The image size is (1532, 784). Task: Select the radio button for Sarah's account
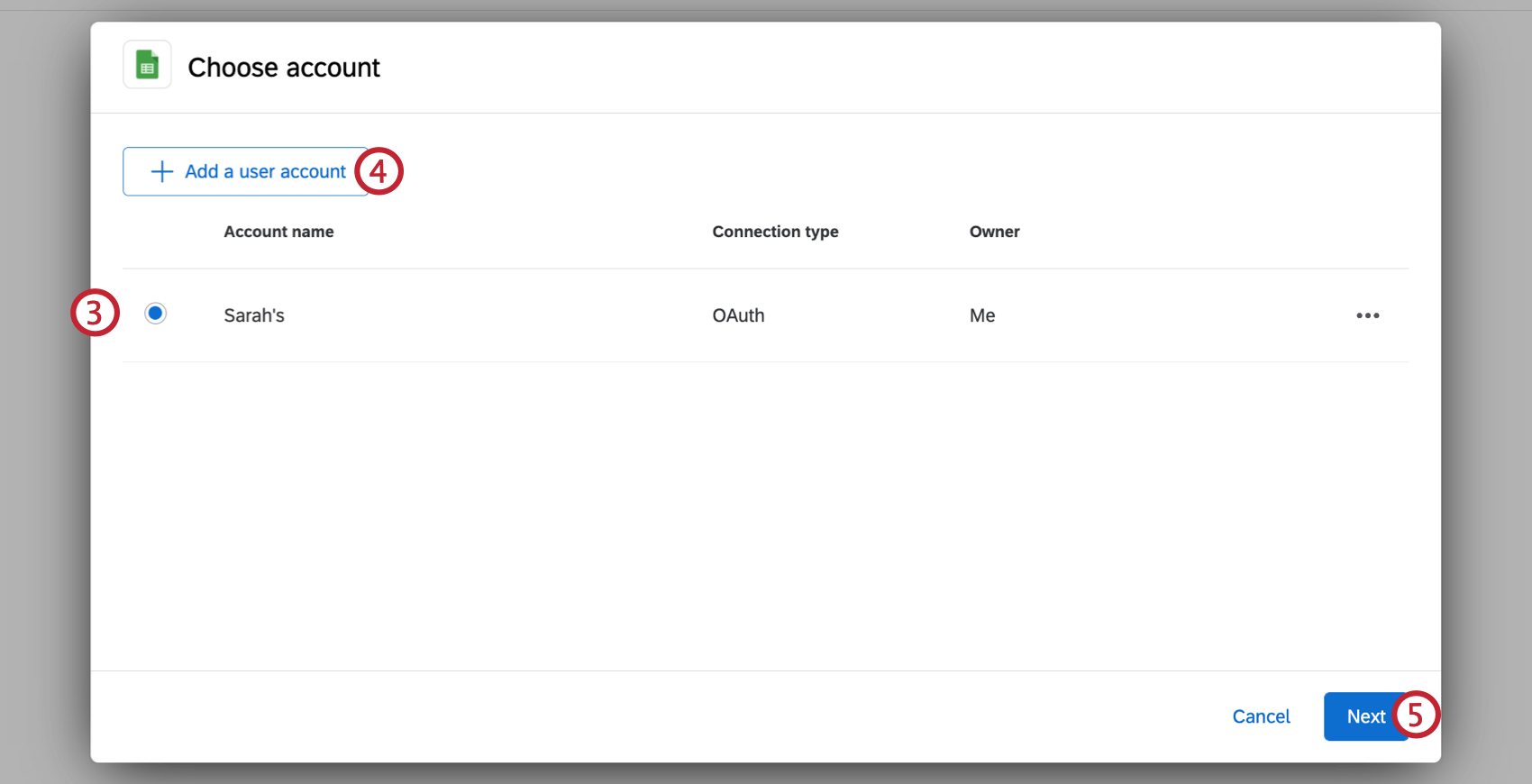pyautogui.click(x=155, y=313)
